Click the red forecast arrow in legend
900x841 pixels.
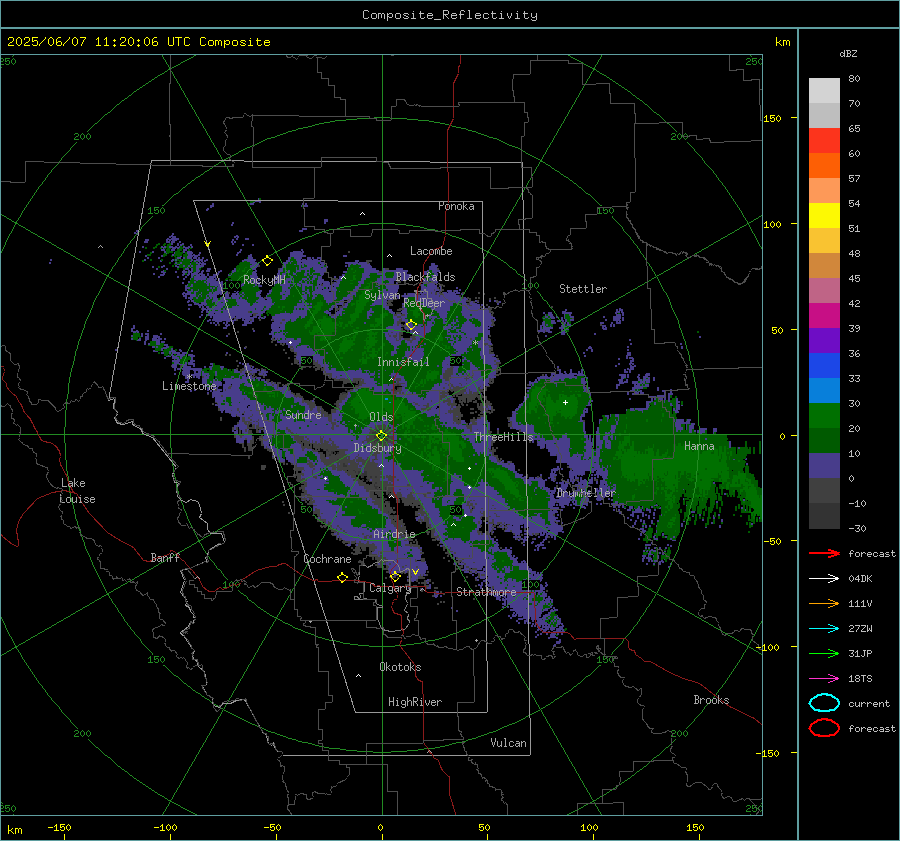point(824,553)
